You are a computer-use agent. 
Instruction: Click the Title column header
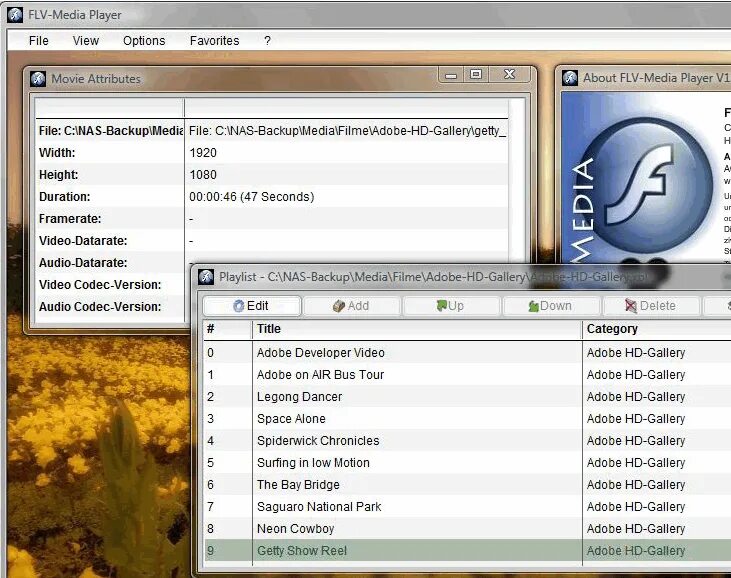[417, 329]
